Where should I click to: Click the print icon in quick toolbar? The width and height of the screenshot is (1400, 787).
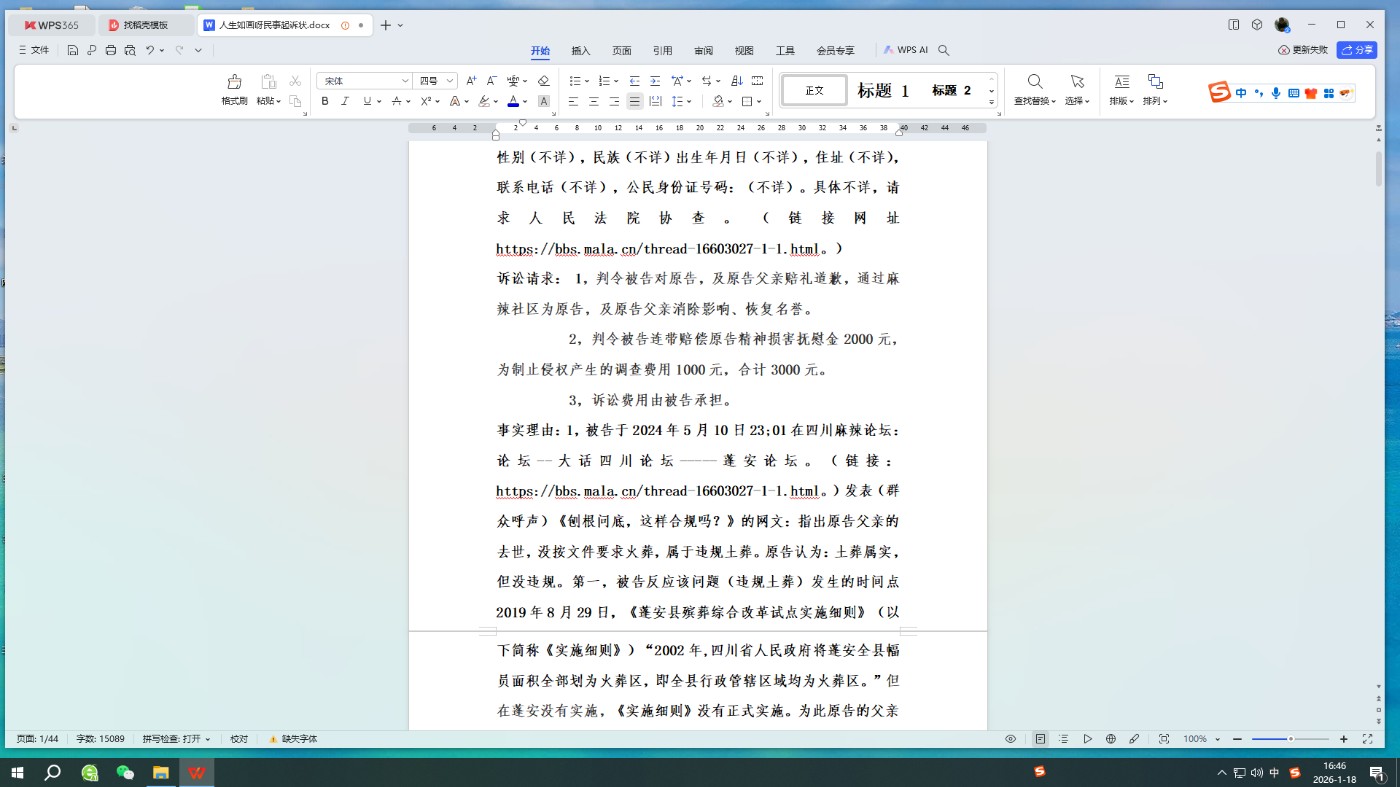point(111,51)
